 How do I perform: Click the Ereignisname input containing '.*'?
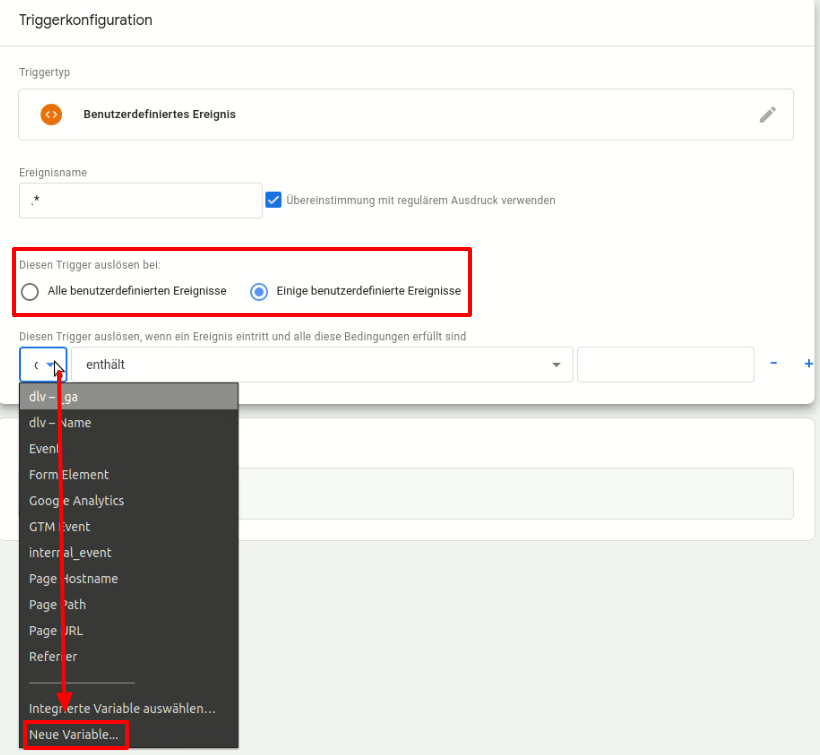pos(140,200)
